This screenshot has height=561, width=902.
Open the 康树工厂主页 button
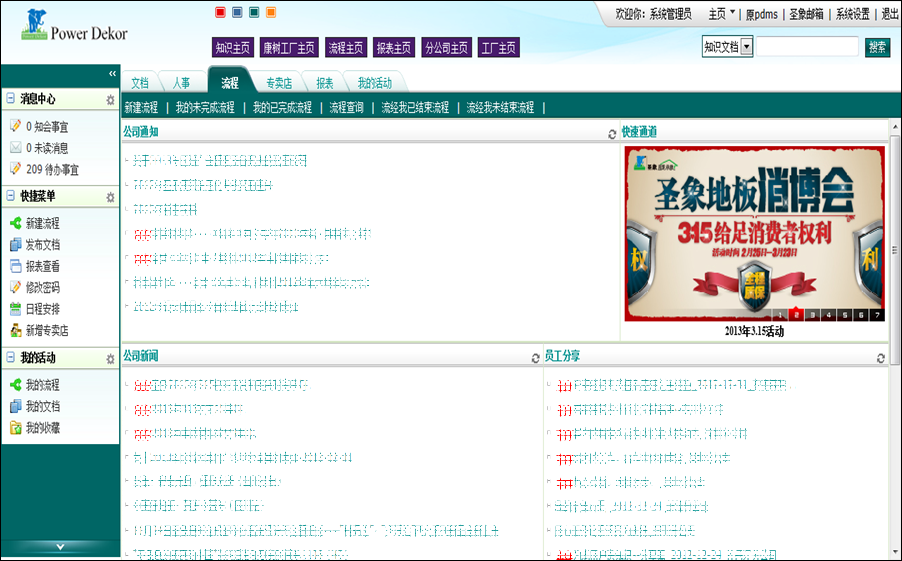click(x=289, y=48)
